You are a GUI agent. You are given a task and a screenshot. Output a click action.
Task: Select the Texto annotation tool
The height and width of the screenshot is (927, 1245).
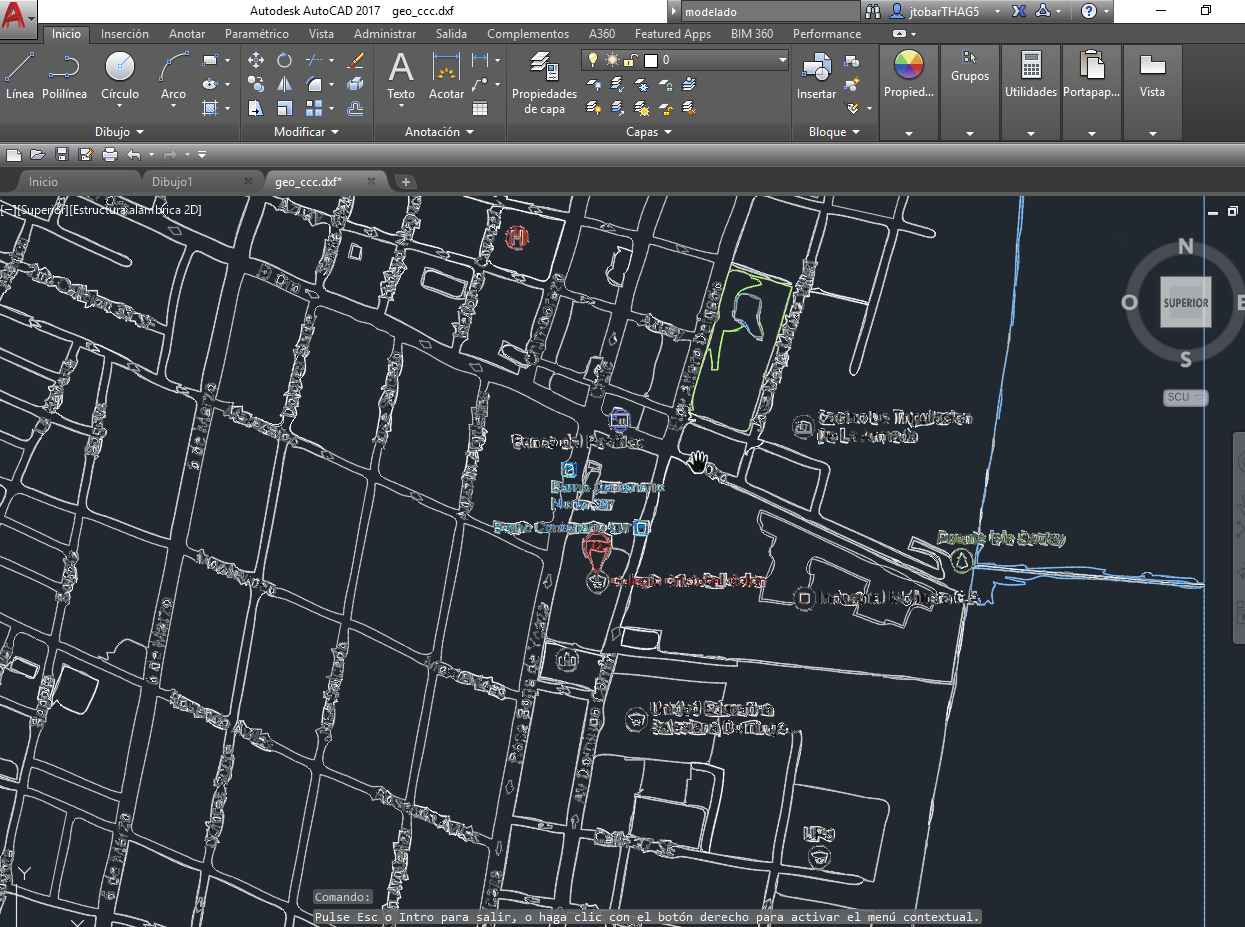point(401,76)
